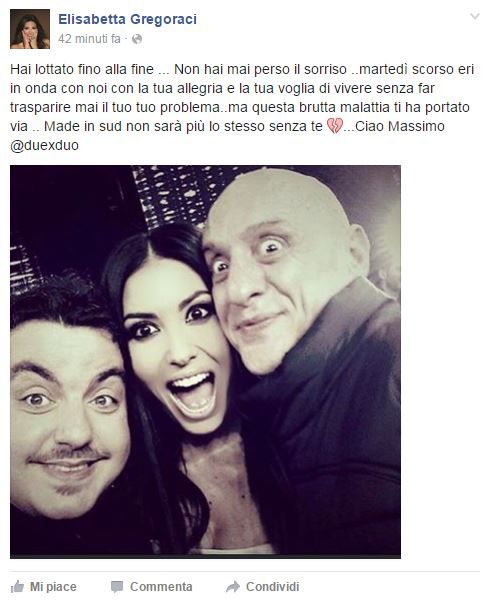Screen dimensions: 488x600
Task: Open the post options chevron dropdown
Action: tap(475, 16)
